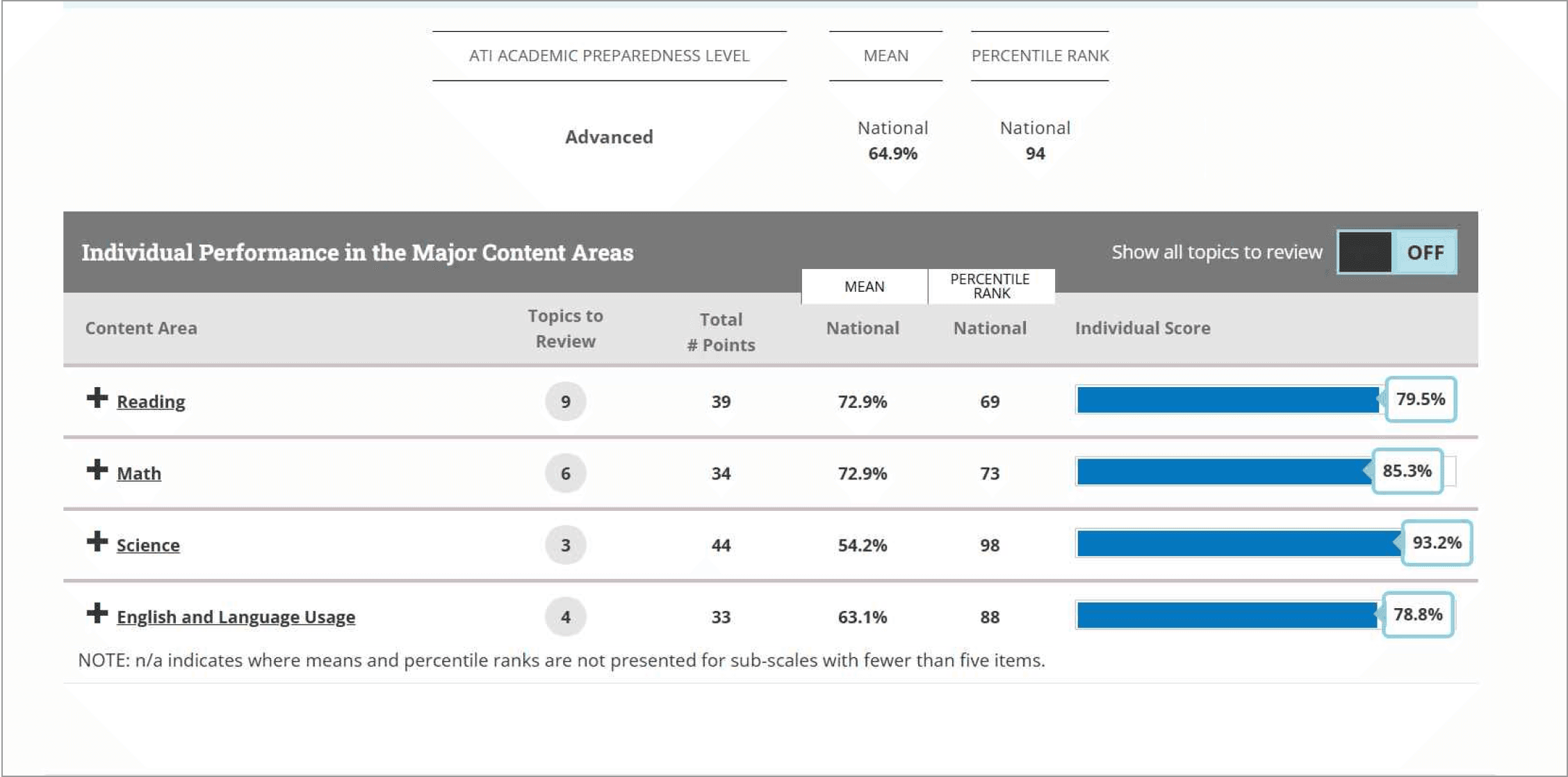The image size is (1568, 777).
Task: Open the Science content area link
Action: (148, 545)
